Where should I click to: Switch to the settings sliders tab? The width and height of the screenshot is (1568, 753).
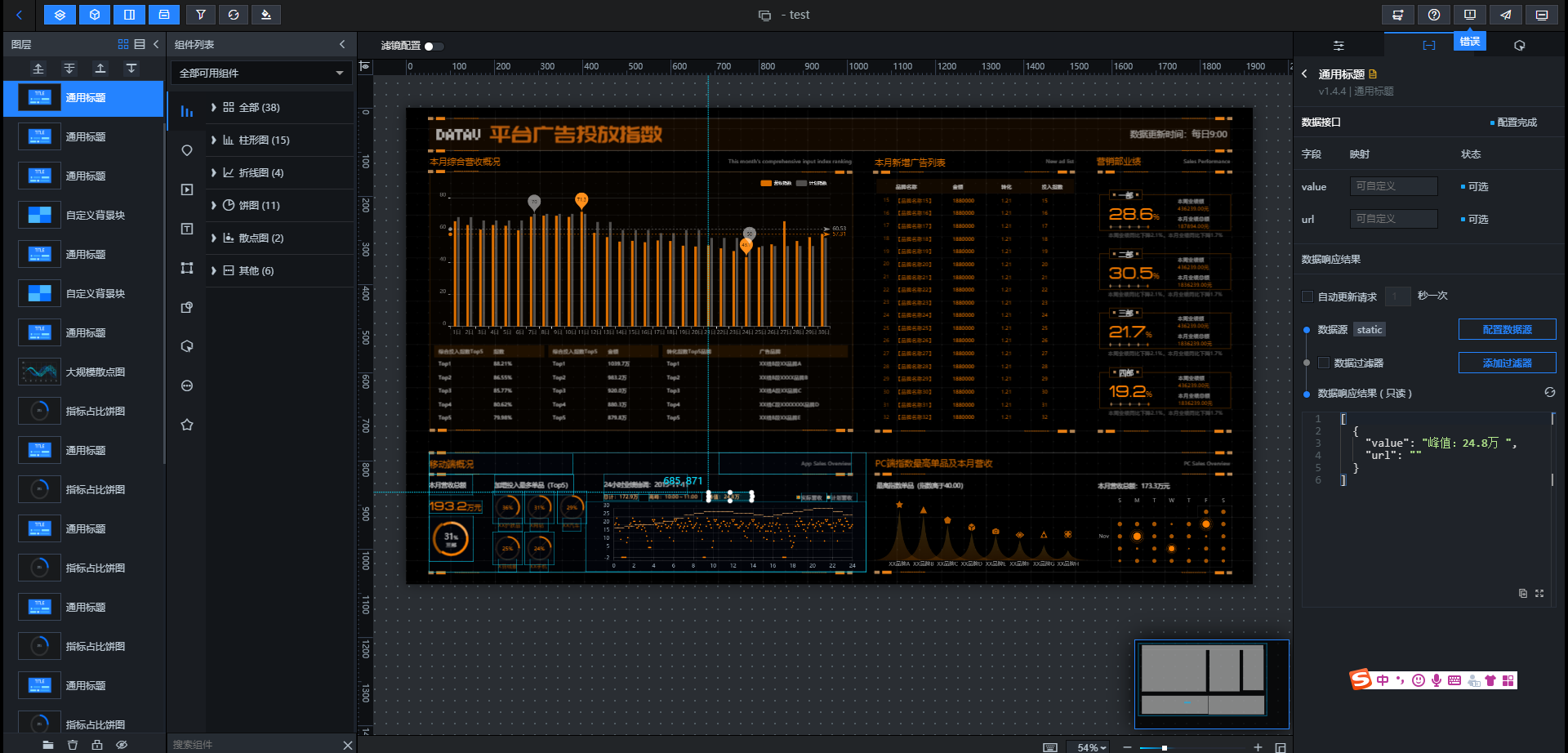tap(1339, 46)
